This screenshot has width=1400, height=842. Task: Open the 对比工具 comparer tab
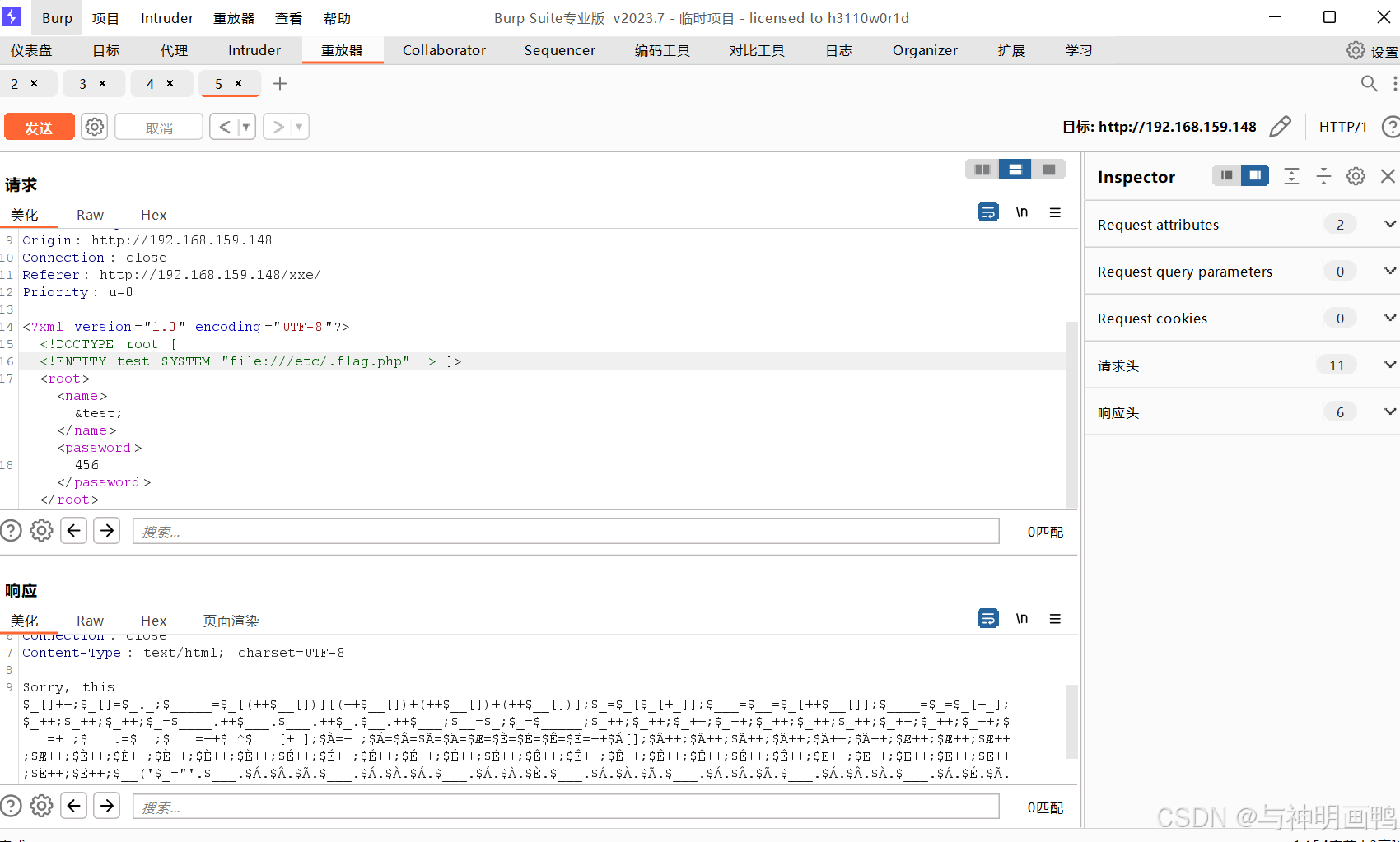coord(757,50)
